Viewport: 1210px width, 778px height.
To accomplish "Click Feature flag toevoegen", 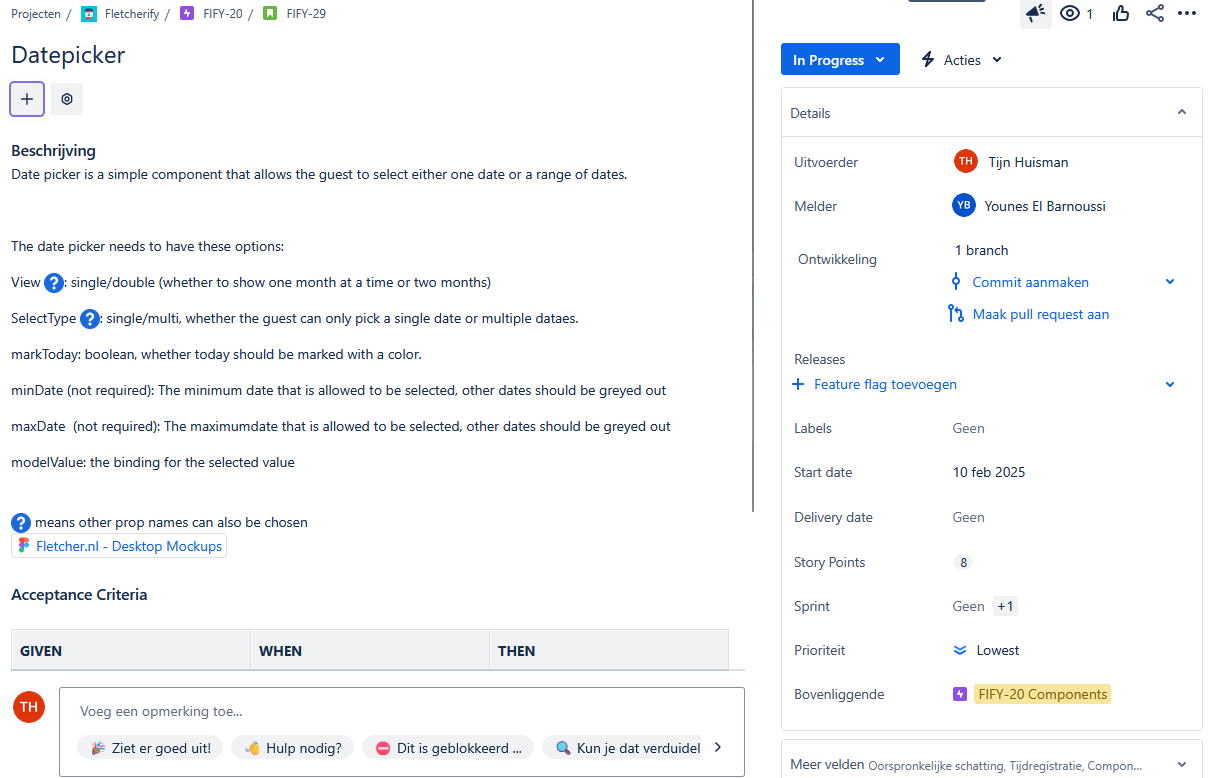I will point(884,384).
